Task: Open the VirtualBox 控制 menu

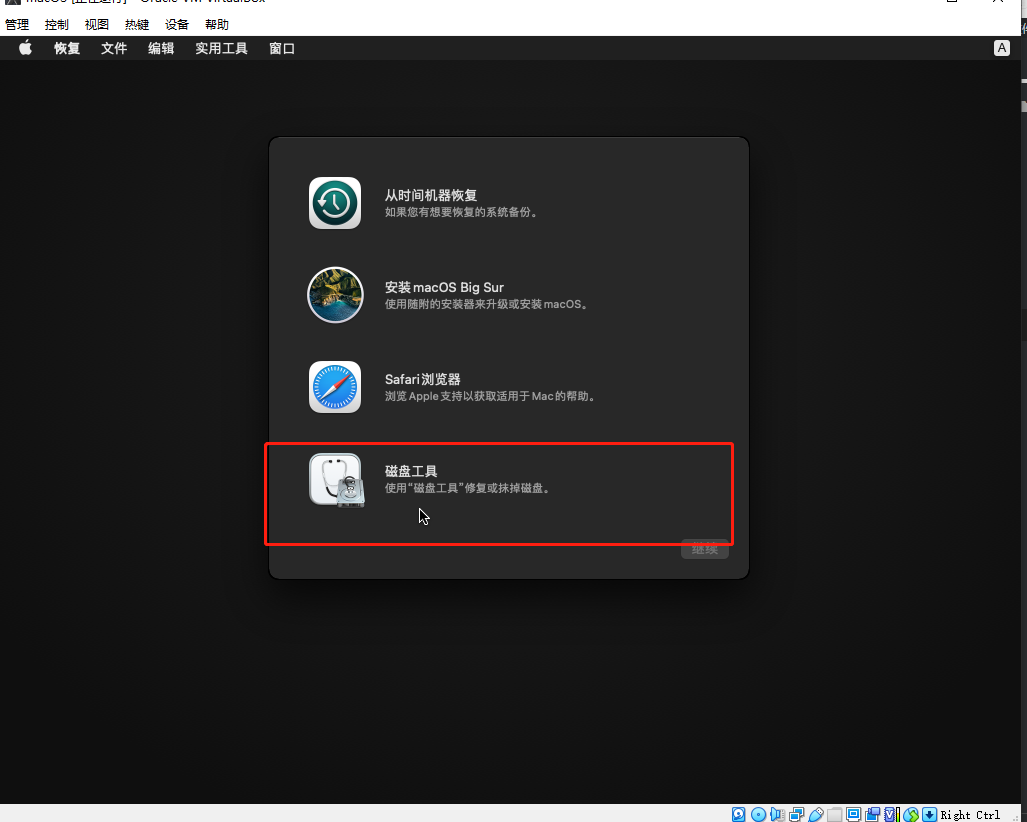Action: (57, 24)
